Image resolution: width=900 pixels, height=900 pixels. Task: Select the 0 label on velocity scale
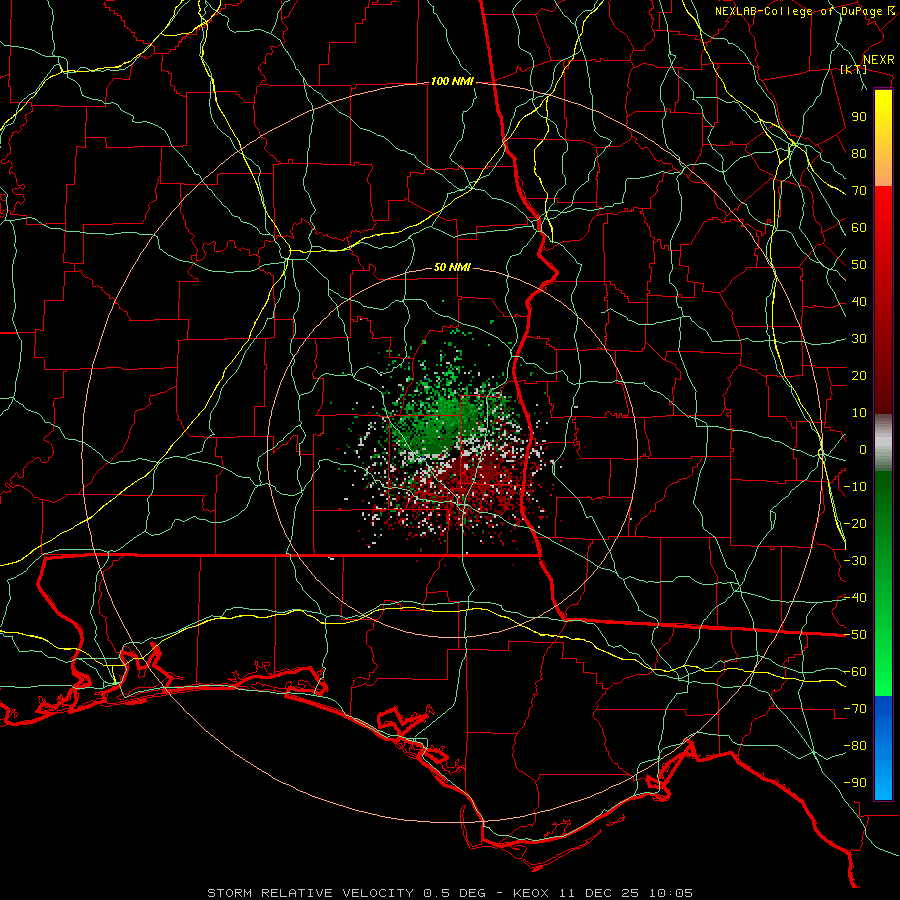863,449
